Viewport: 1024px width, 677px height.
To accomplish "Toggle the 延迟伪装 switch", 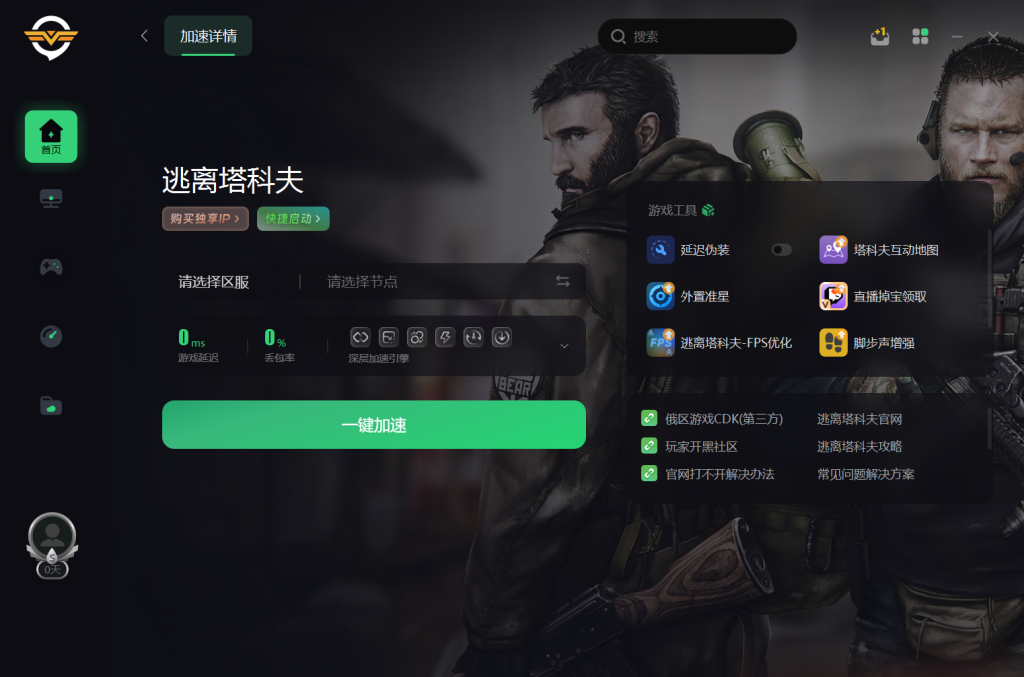I will 781,250.
